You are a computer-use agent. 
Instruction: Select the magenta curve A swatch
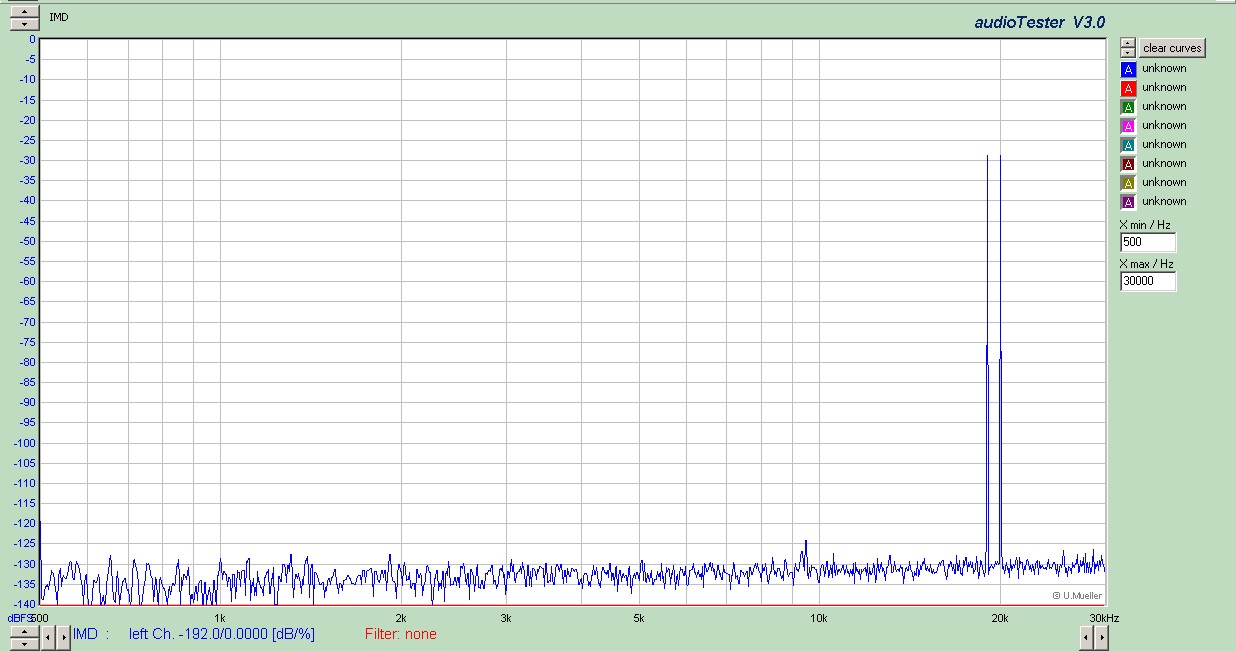(x=1128, y=126)
